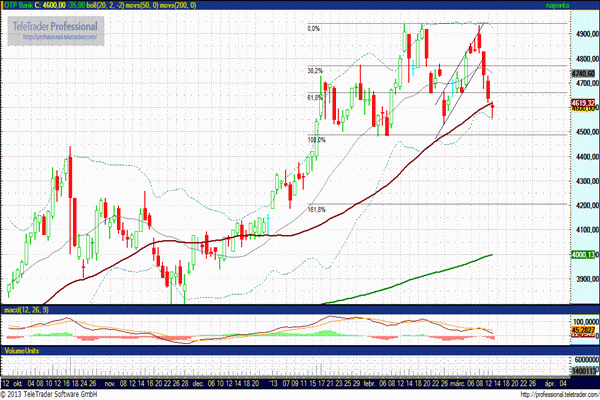Click the 4740,60 price tag on axis
The height and width of the screenshot is (400, 600).
tap(584, 73)
